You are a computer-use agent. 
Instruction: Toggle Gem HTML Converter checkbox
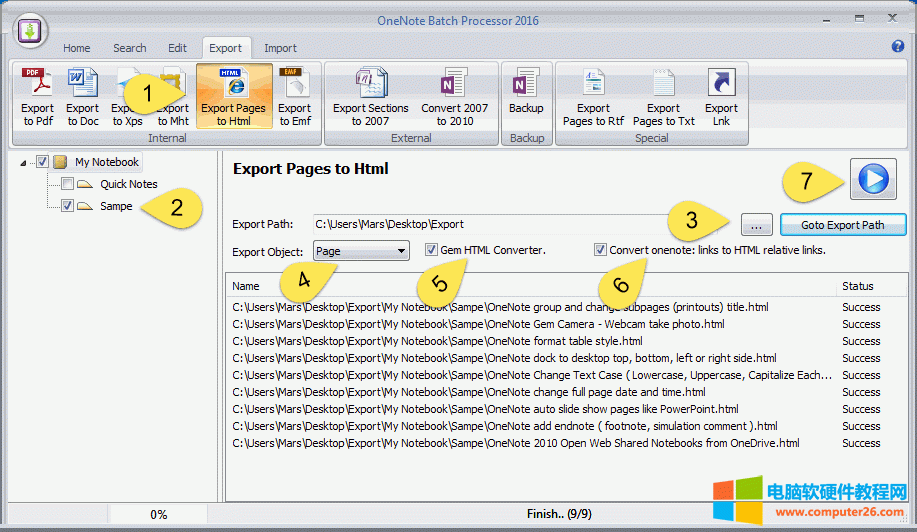coord(431,250)
